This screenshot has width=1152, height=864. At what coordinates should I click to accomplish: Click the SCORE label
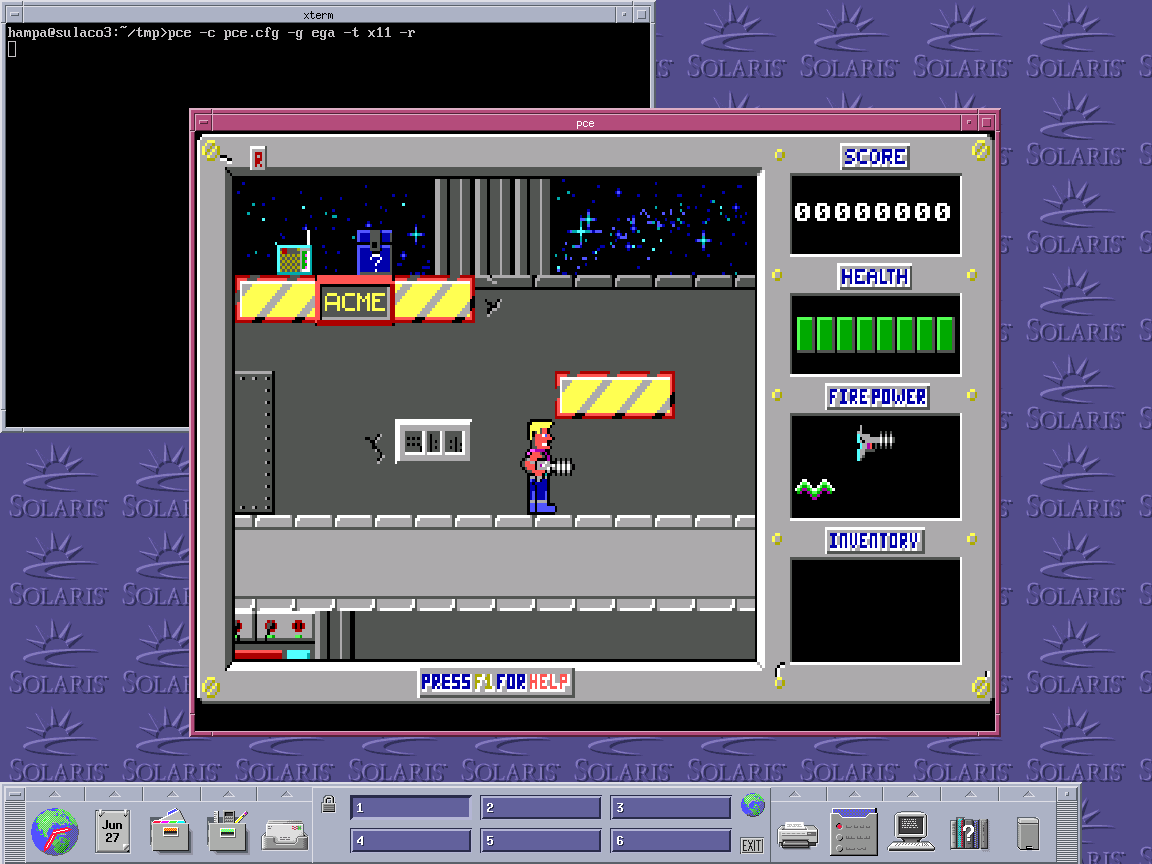(x=875, y=156)
